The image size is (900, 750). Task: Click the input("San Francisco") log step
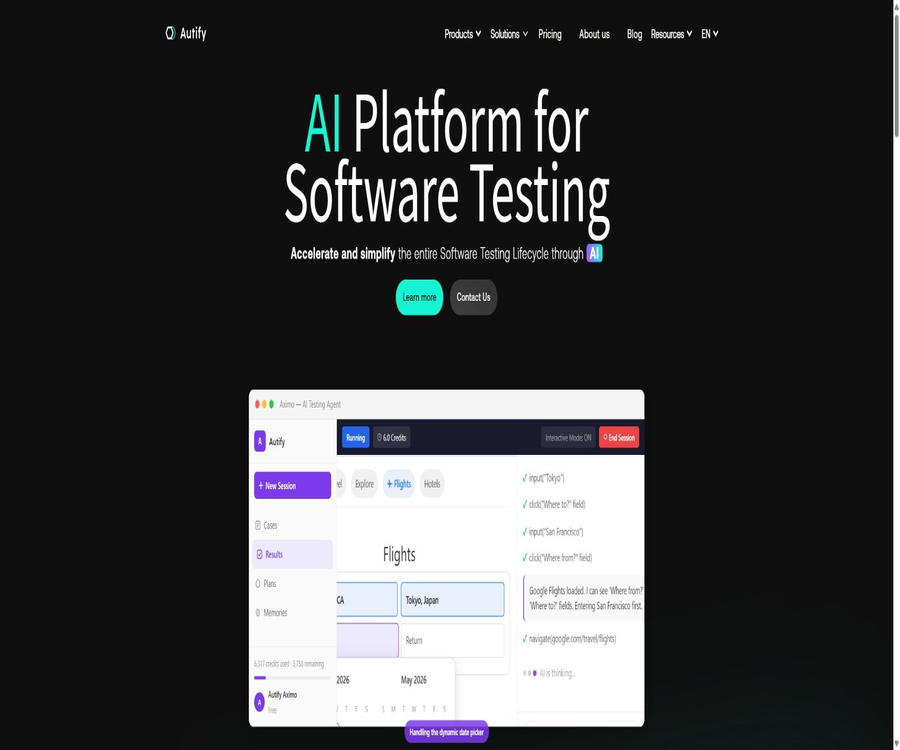pos(553,532)
